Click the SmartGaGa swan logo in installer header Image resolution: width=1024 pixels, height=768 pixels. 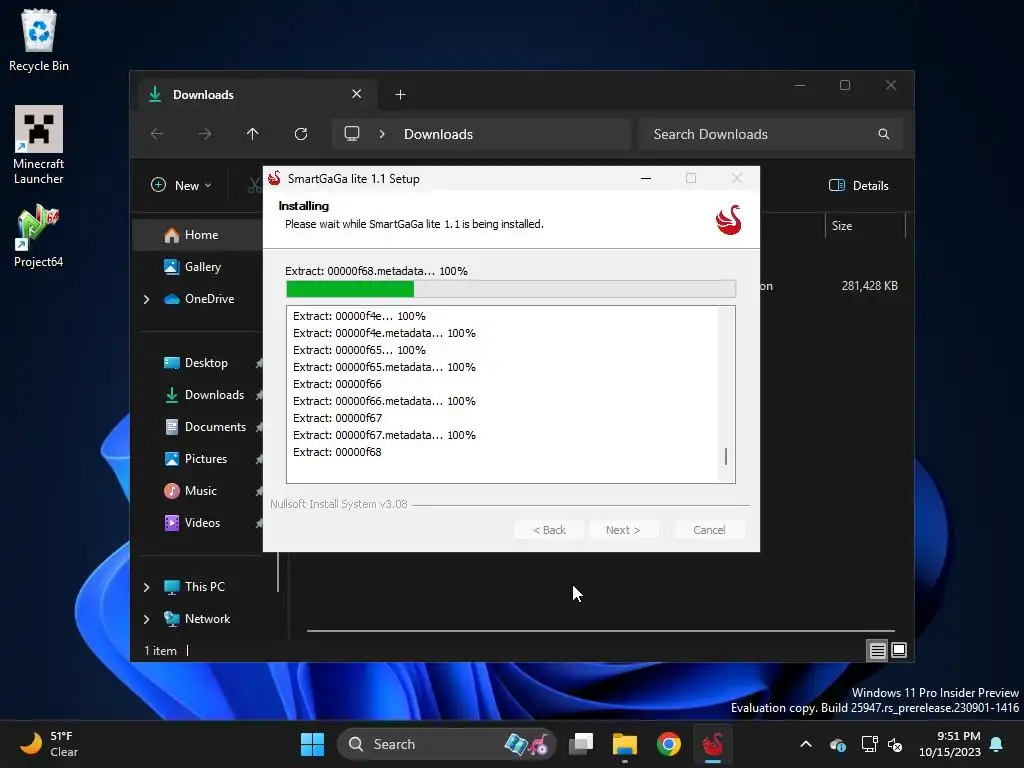pos(728,220)
